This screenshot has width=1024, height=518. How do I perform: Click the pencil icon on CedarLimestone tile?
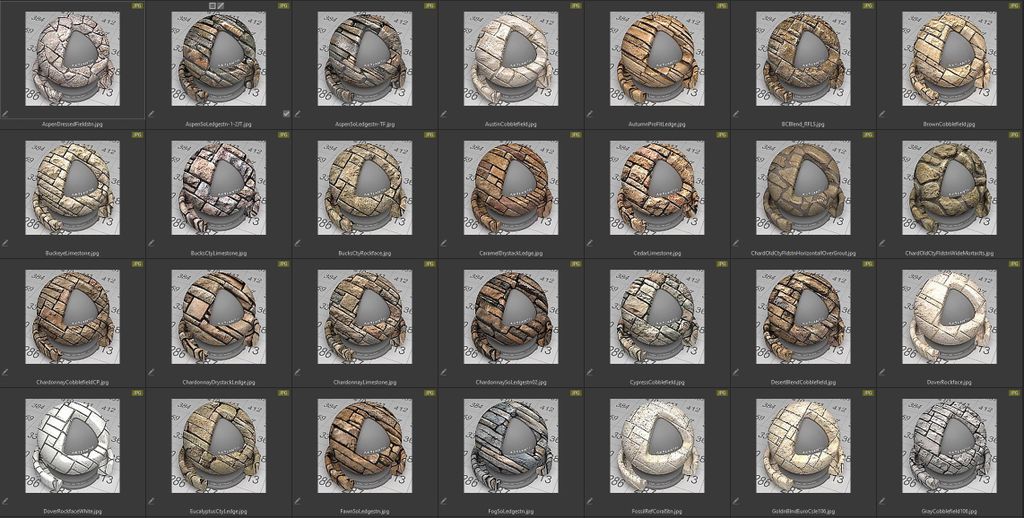coord(591,242)
